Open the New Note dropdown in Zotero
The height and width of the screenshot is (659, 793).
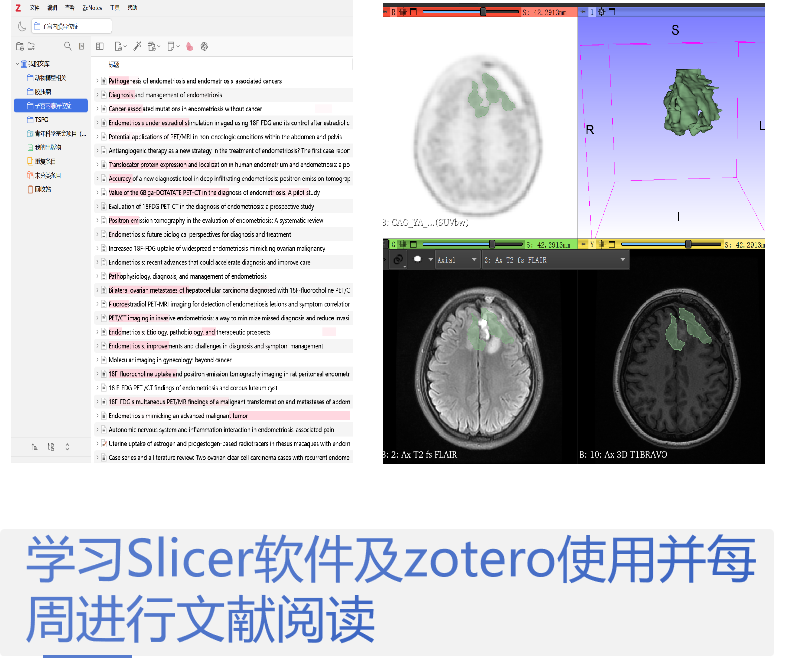coord(173,47)
